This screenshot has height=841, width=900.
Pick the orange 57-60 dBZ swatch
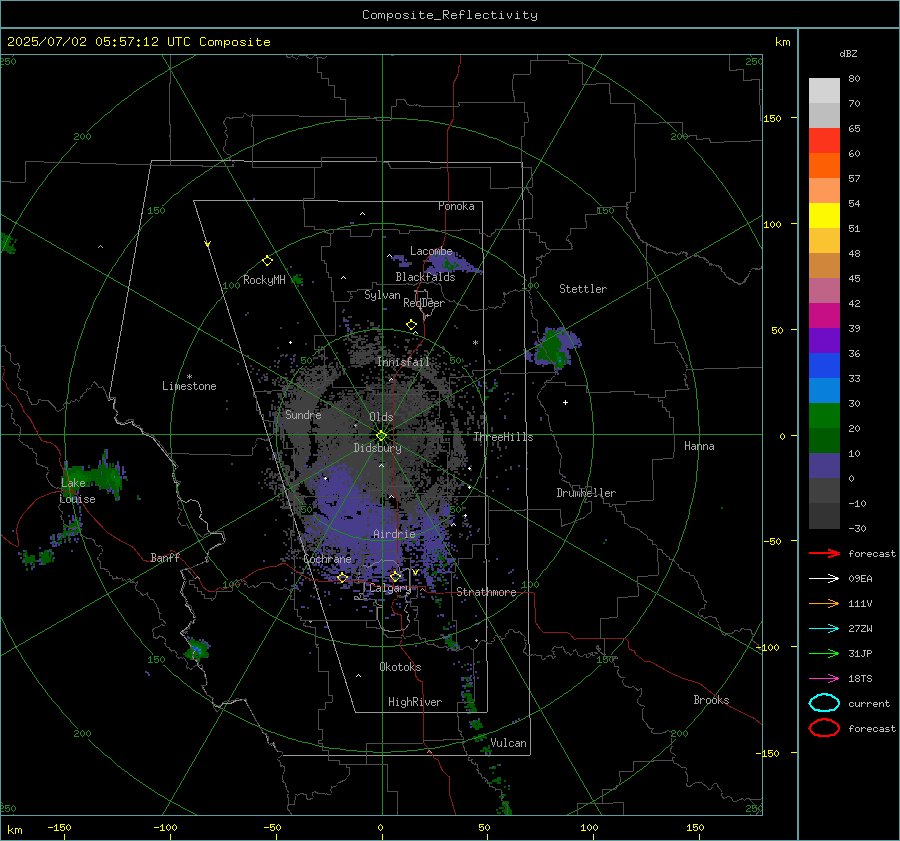pyautogui.click(x=824, y=166)
